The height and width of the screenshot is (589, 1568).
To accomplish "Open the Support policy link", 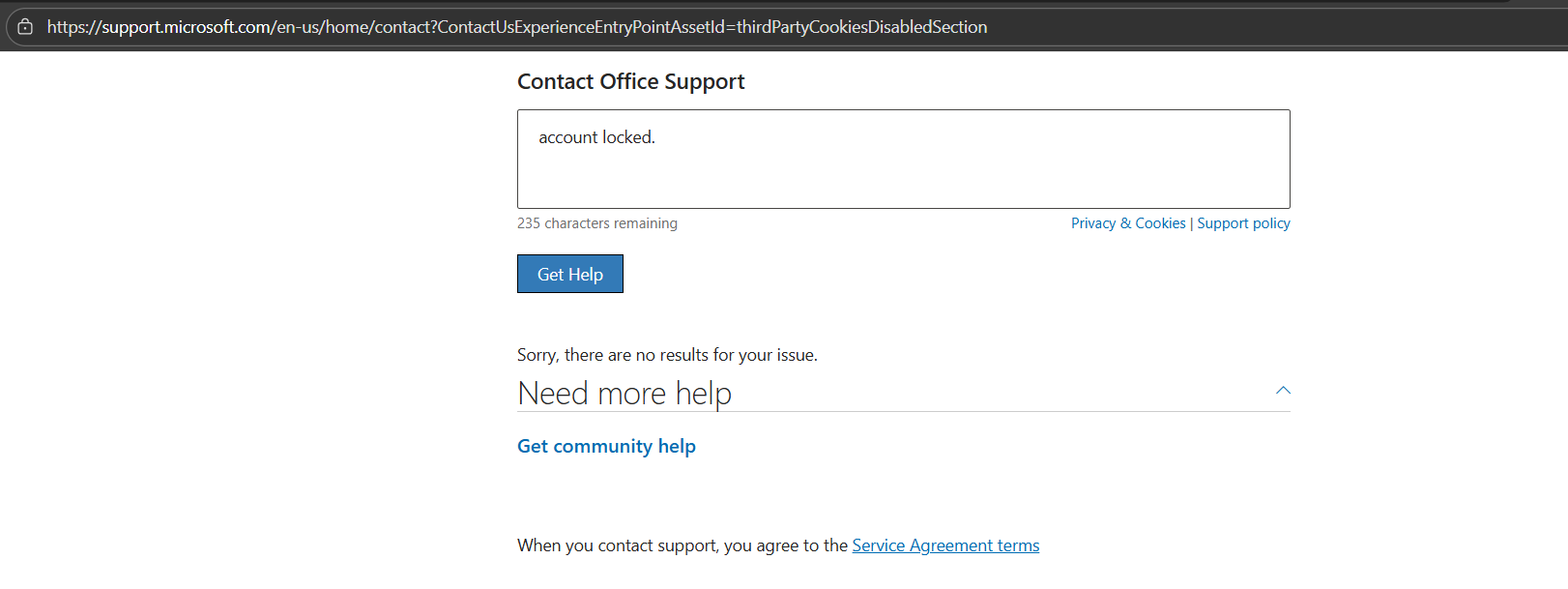I will 1243,223.
